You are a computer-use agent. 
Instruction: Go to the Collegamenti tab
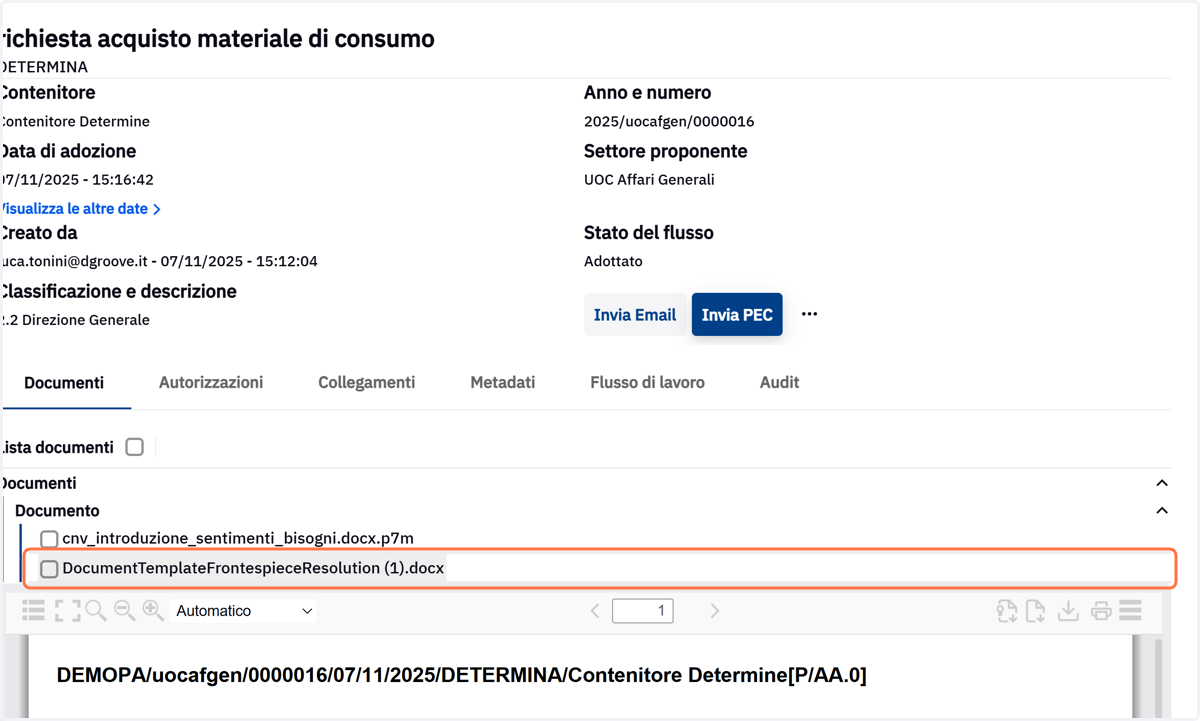pos(366,382)
